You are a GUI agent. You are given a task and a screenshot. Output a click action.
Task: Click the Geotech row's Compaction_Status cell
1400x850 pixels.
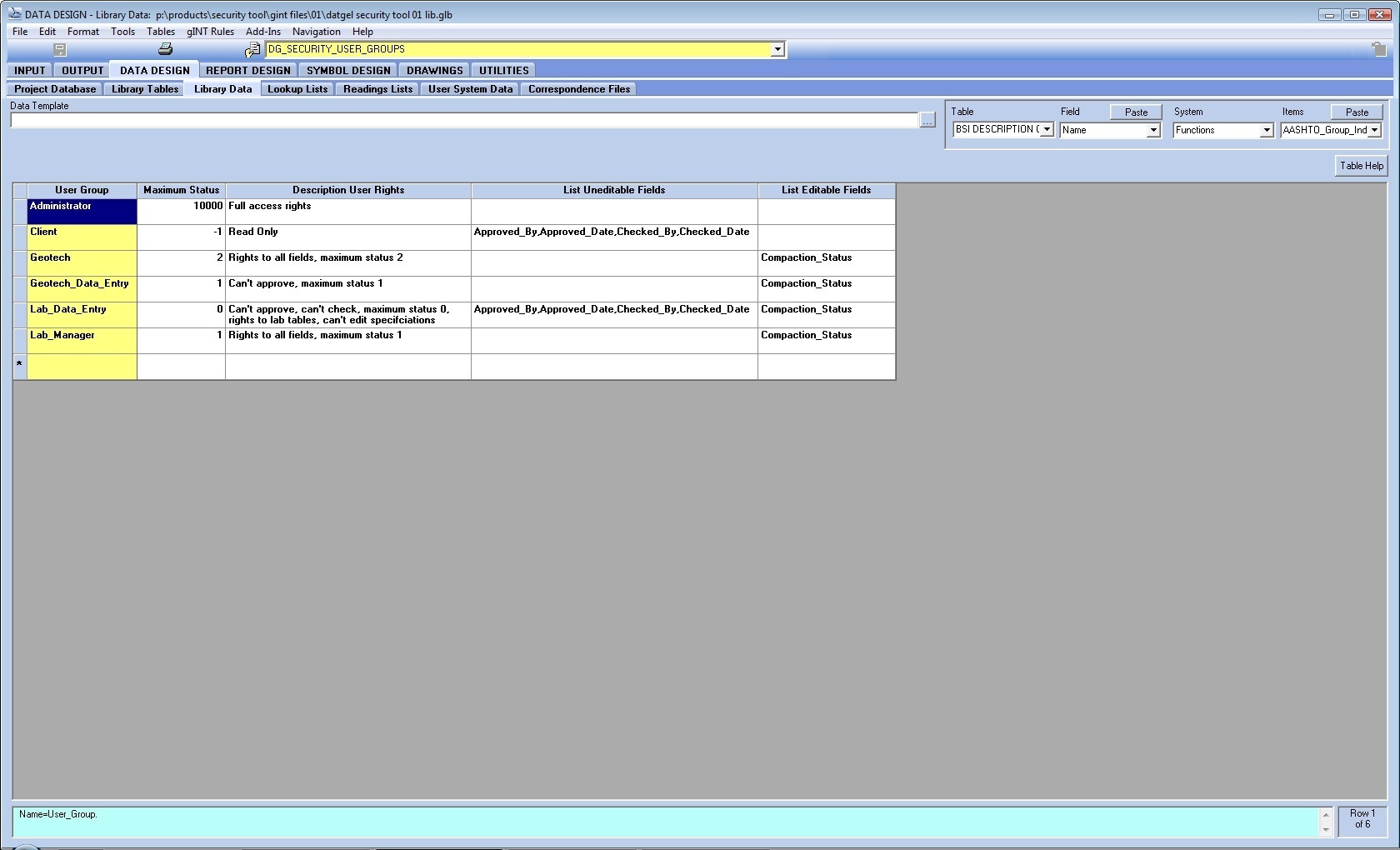(x=827, y=263)
